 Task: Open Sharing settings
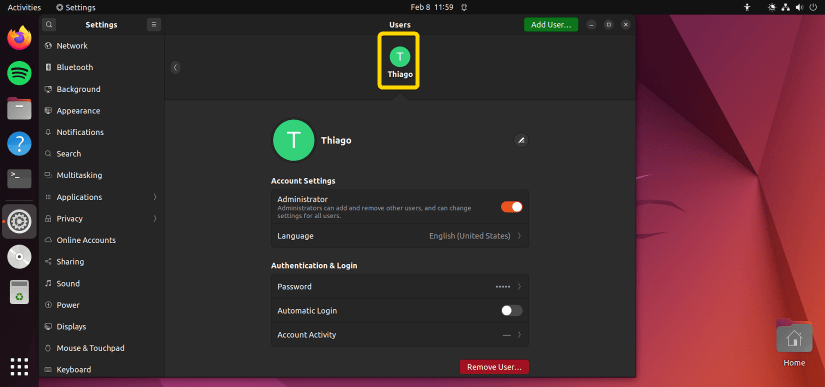pos(102,262)
